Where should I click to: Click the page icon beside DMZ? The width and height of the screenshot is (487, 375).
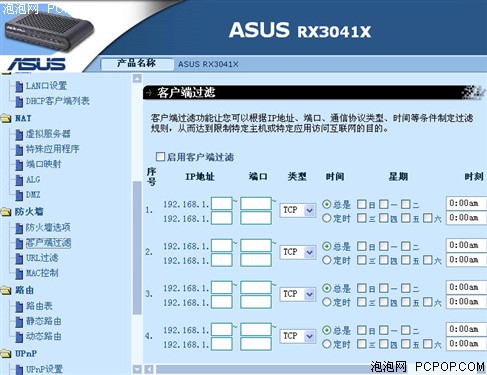click(19, 195)
